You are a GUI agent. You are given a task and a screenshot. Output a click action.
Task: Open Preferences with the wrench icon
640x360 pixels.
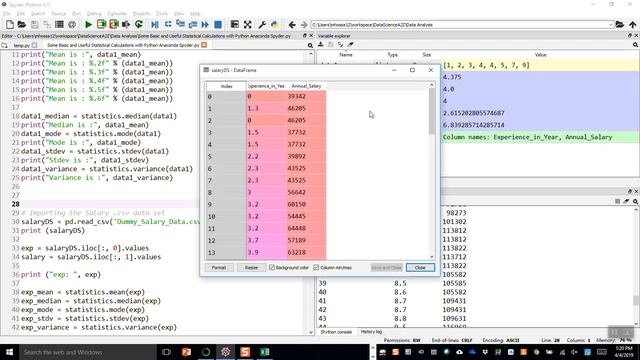tap(262, 24)
